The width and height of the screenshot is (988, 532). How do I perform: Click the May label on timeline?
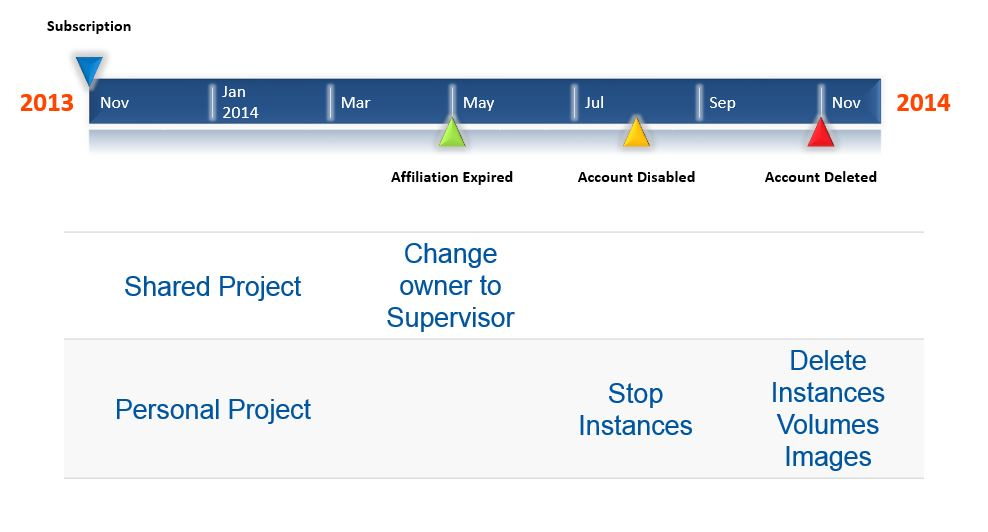pyautogui.click(x=478, y=103)
